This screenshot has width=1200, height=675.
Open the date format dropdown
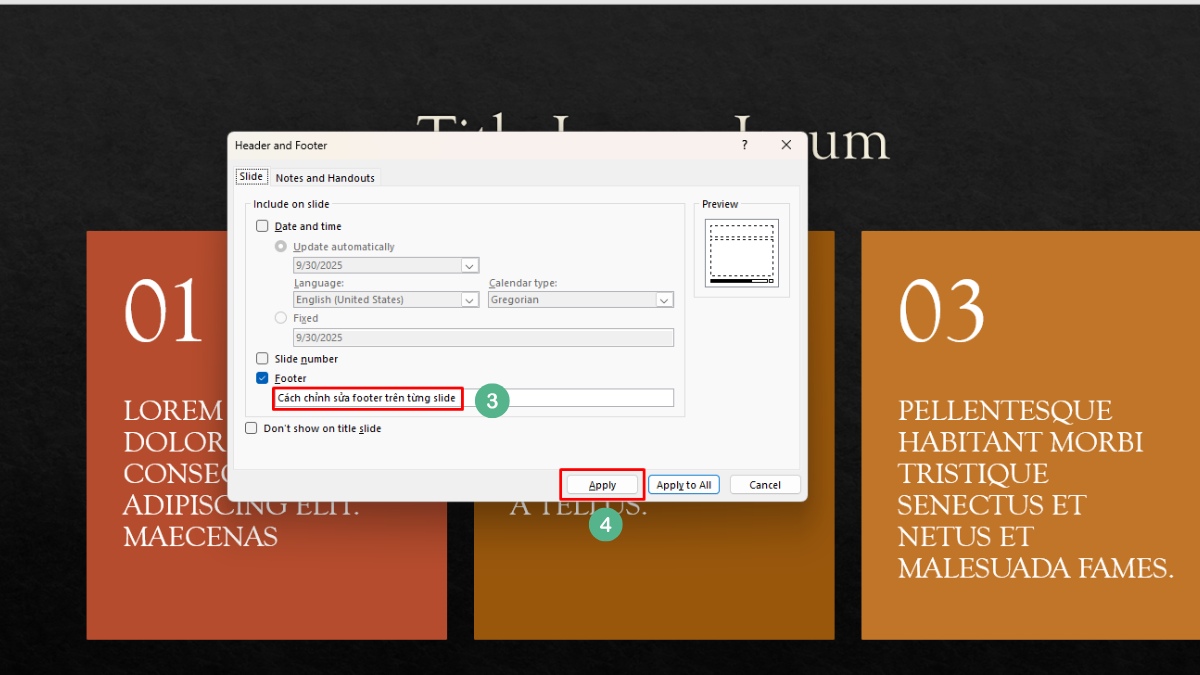(x=470, y=265)
